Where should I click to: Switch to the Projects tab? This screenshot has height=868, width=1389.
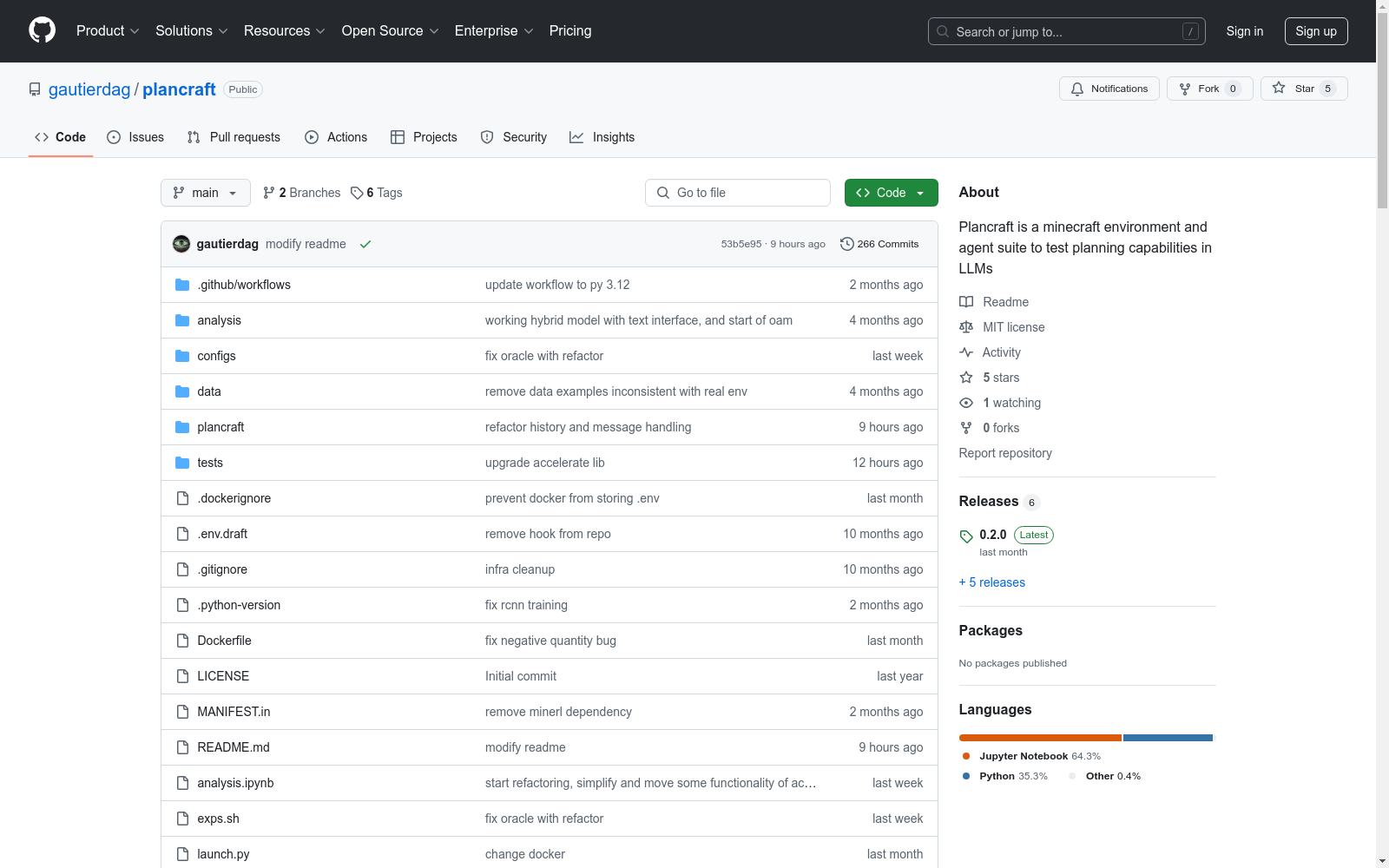pyautogui.click(x=424, y=137)
